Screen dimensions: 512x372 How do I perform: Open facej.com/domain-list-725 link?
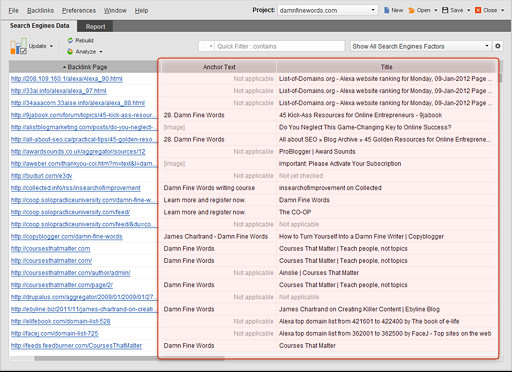coord(55,333)
